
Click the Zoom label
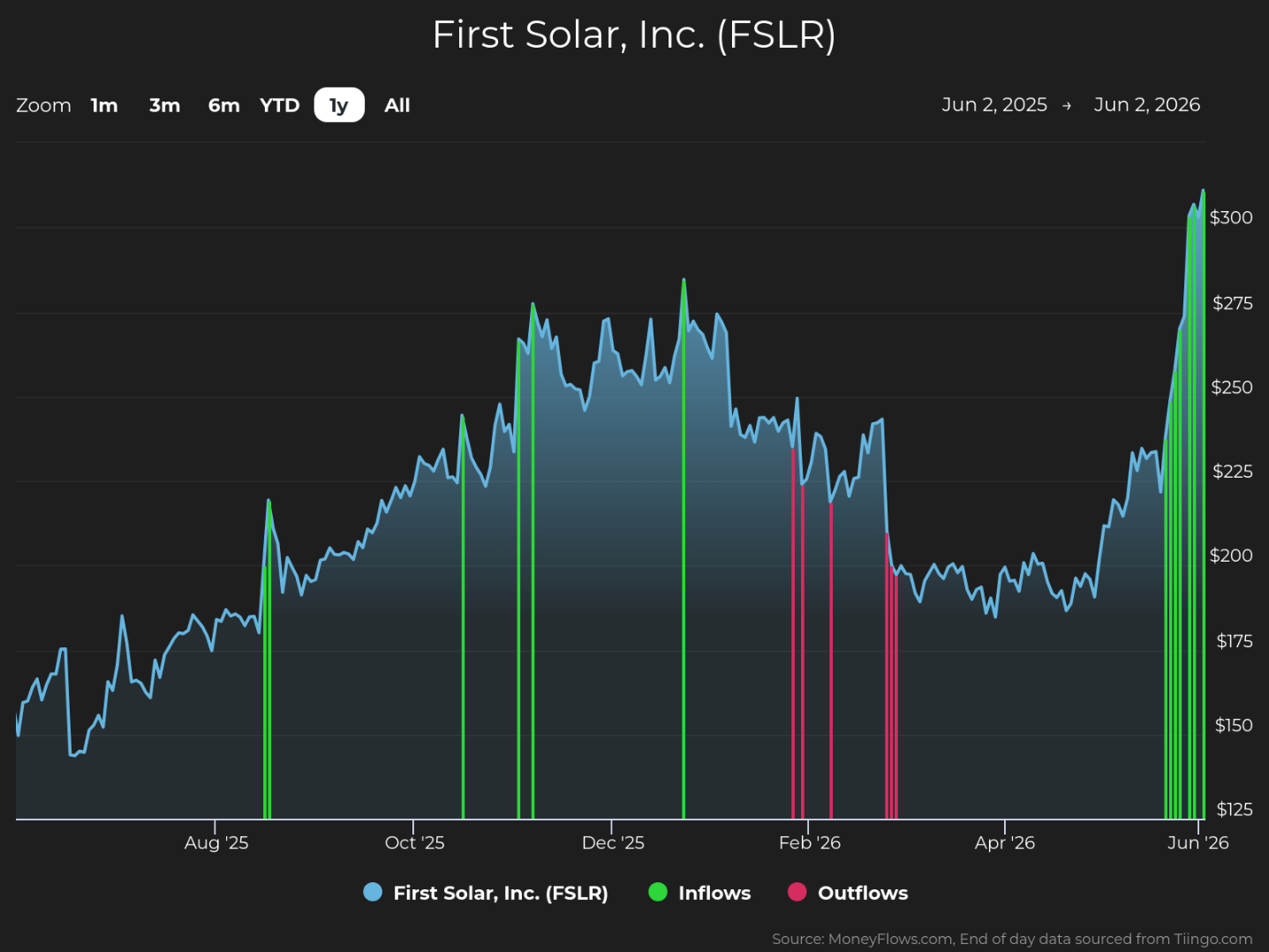pyautogui.click(x=43, y=105)
